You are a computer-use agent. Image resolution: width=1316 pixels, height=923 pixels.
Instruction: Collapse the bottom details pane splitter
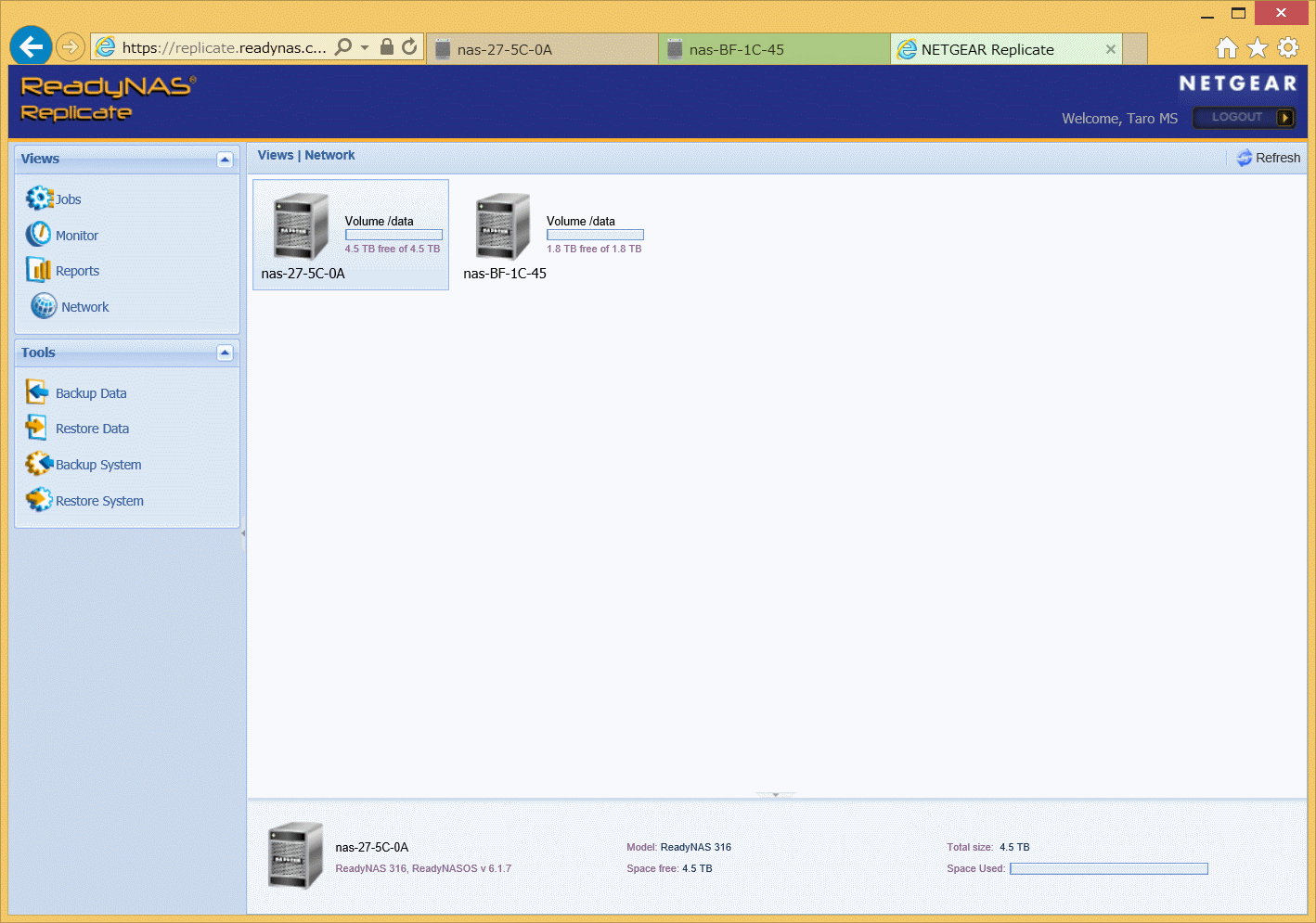pyautogui.click(x=776, y=795)
